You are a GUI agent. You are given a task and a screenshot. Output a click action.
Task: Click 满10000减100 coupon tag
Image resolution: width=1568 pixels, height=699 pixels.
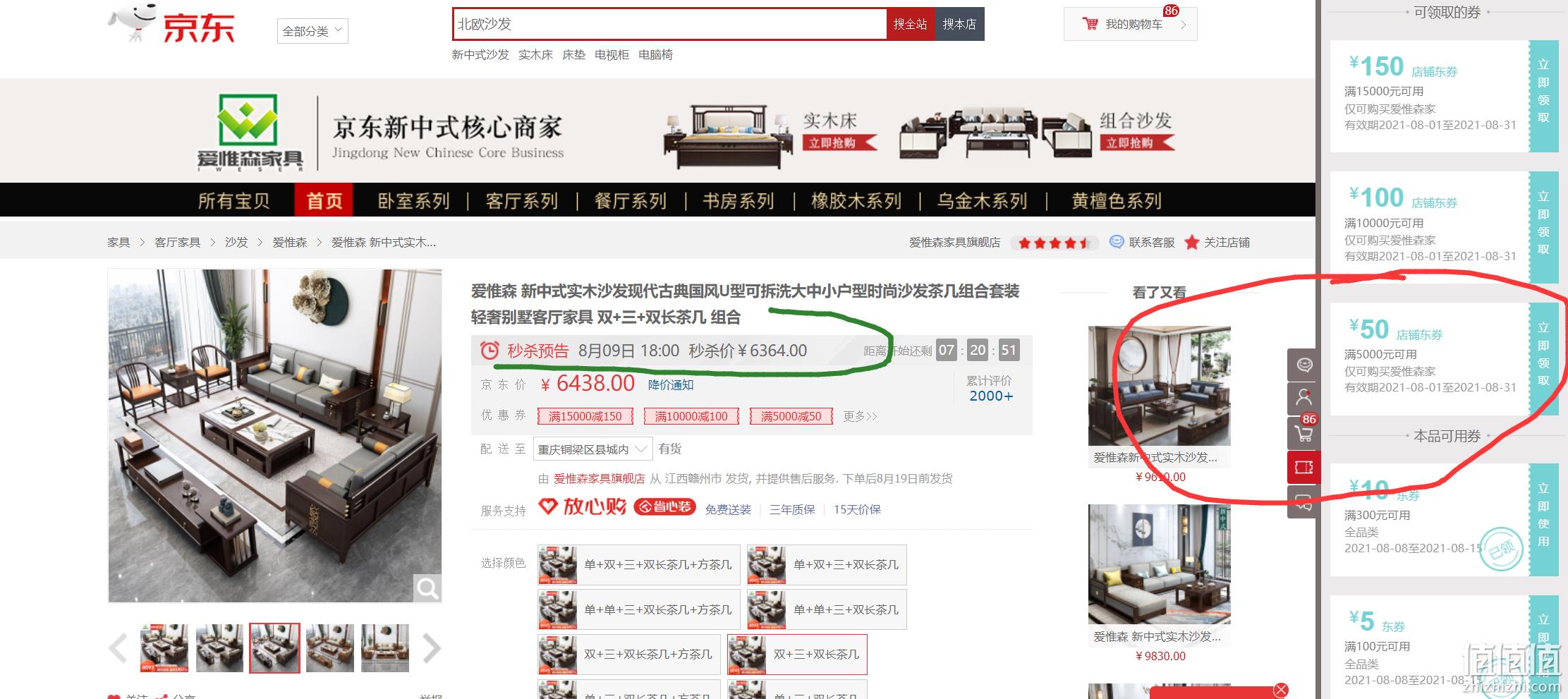click(691, 416)
